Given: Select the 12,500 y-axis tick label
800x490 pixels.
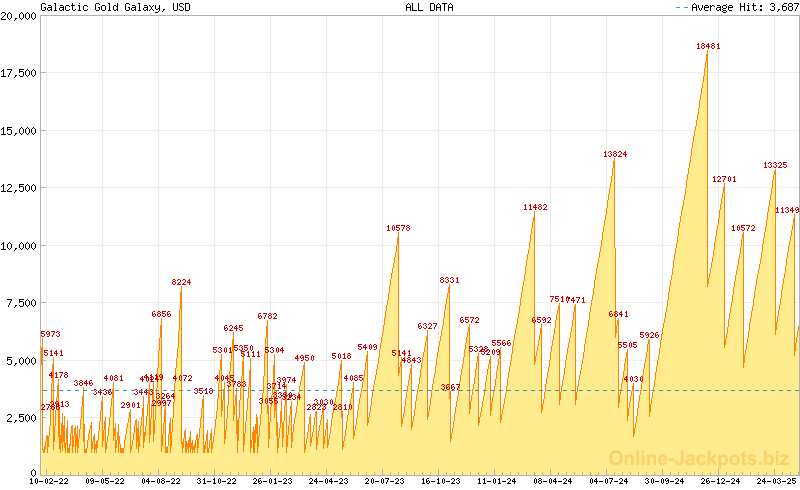Looking at the screenshot, I should 18,188.
